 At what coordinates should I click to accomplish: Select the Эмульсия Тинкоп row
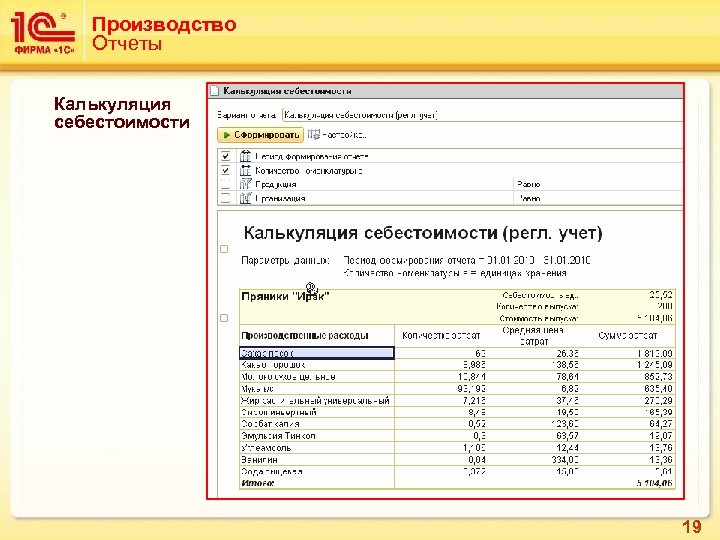coord(457,436)
